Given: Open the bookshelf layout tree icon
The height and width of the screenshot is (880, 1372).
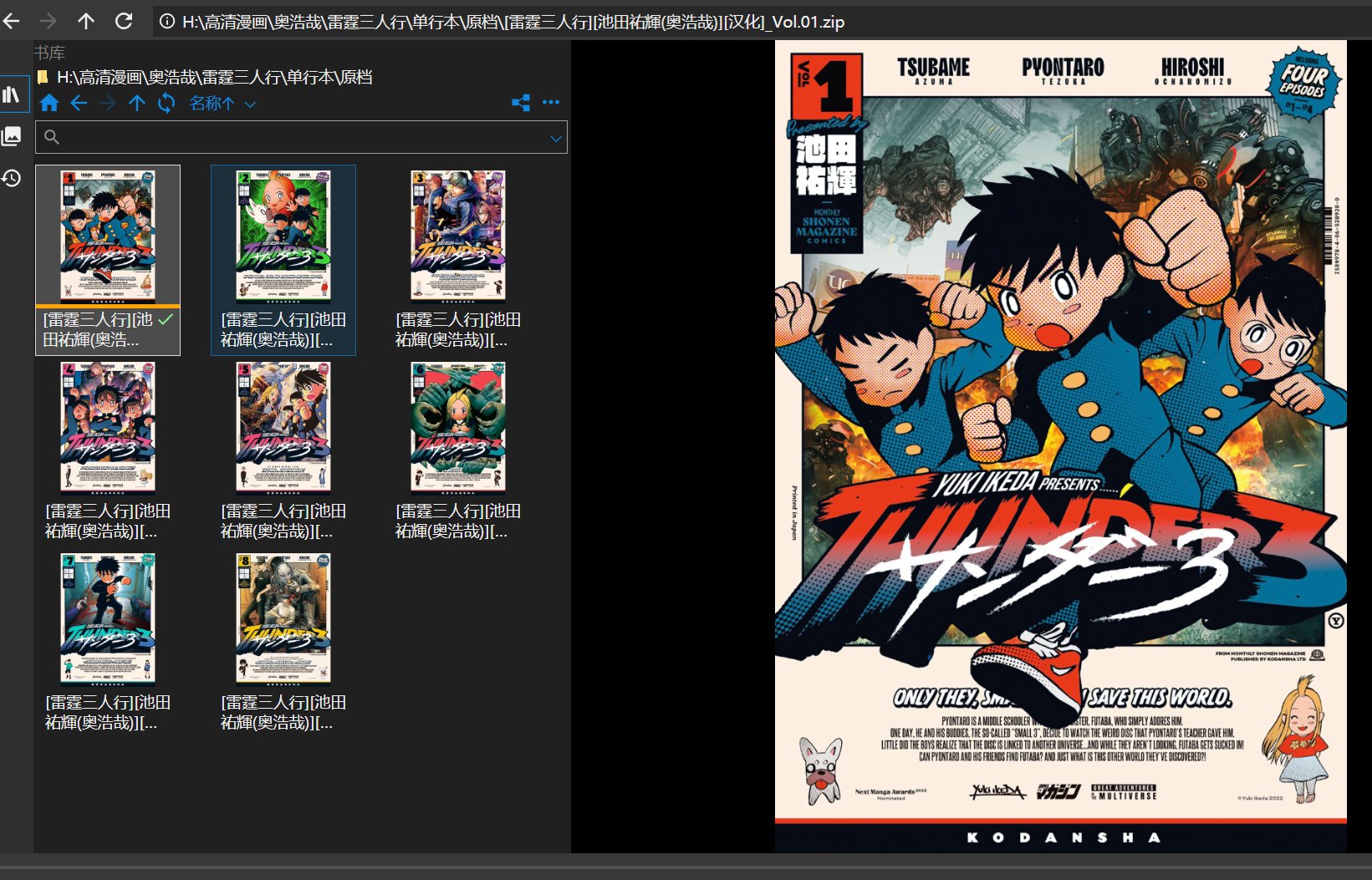Looking at the screenshot, I should [521, 102].
